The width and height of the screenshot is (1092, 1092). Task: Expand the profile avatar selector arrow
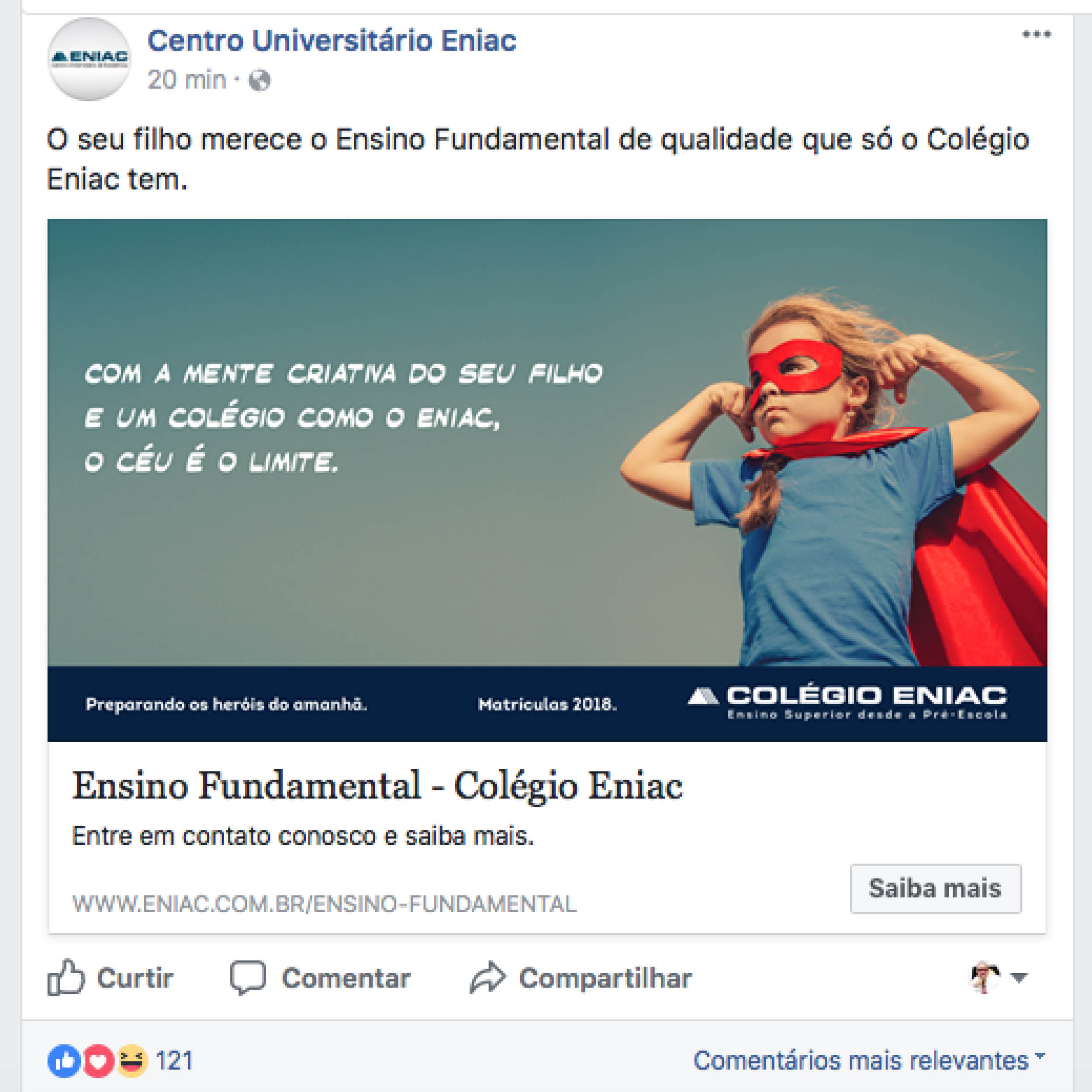pos(1019,977)
